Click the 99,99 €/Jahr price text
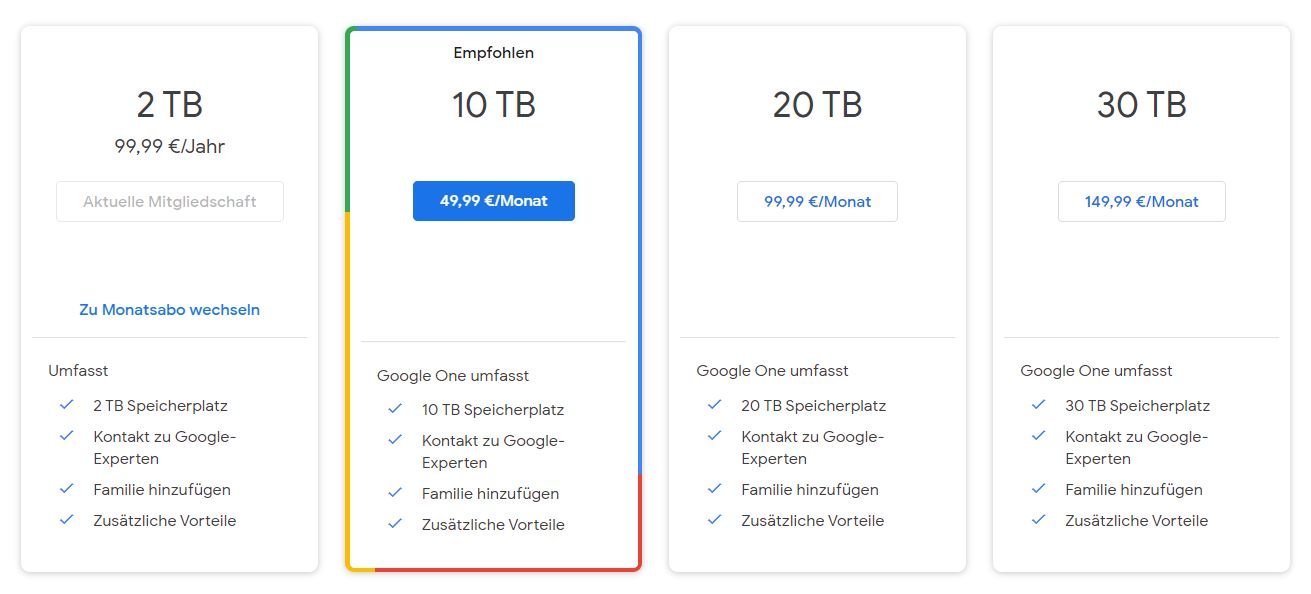 (170, 147)
